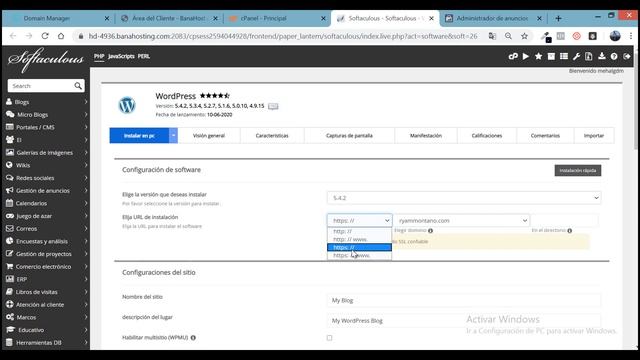The image size is (640, 360).
Task: Switch to Características tab
Action: click(x=272, y=136)
